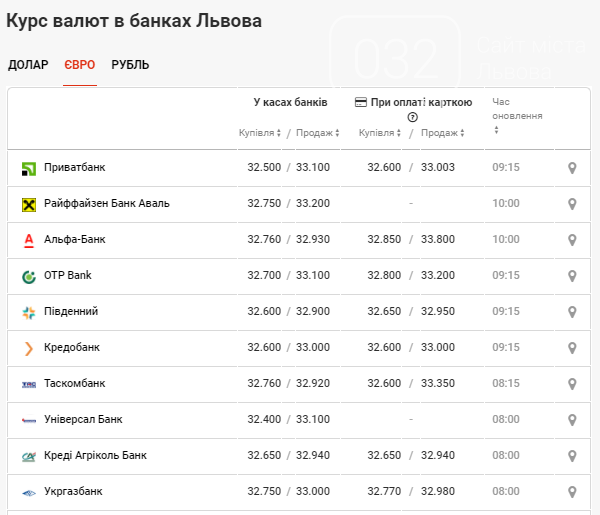Image resolution: width=600 pixels, height=515 pixels.
Task: Click the OTP Bank green logo
Action: 29,276
